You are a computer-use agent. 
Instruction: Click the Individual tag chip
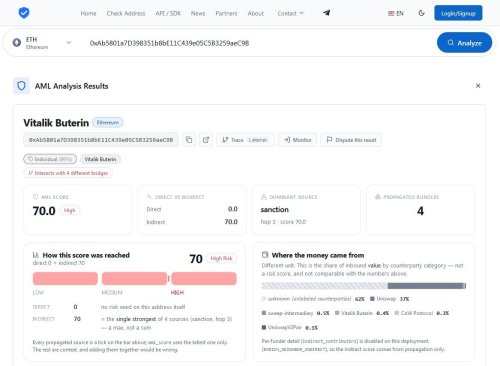click(x=50, y=159)
